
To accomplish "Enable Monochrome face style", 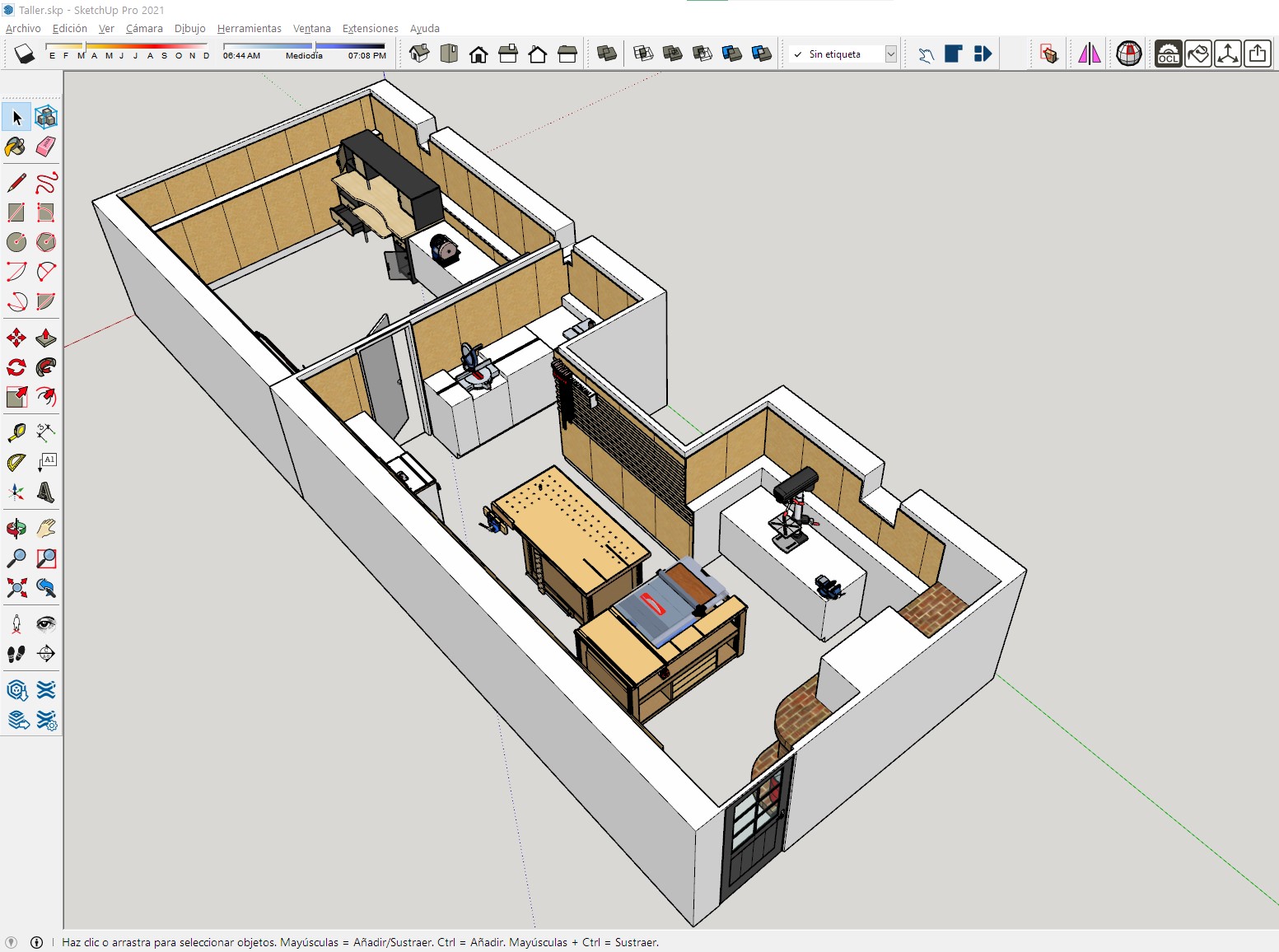I will pyautogui.click(x=762, y=54).
